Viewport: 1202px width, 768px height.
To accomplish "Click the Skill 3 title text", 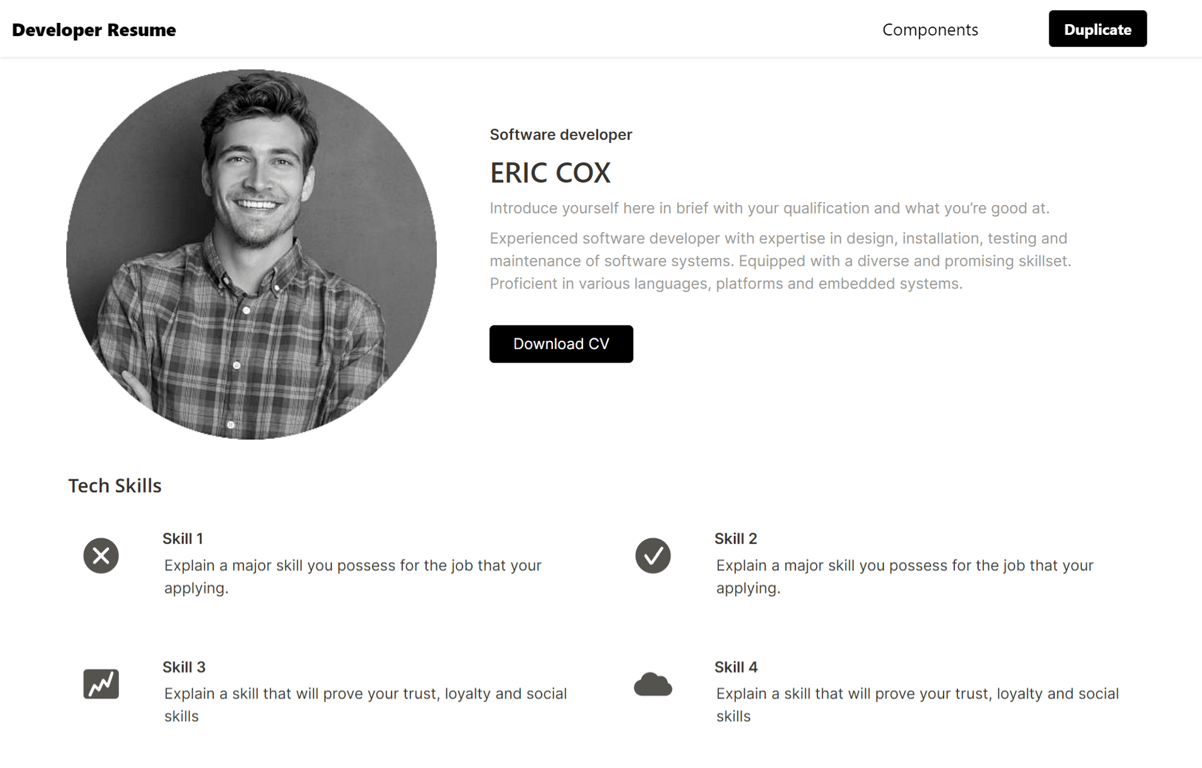I will (x=184, y=667).
